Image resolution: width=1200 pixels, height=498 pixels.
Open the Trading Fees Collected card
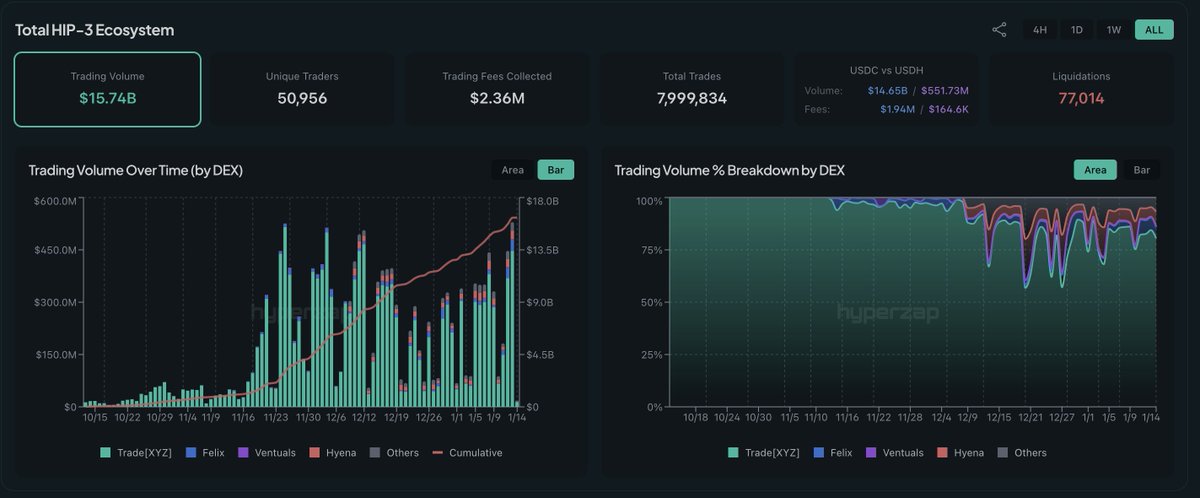[x=497, y=89]
